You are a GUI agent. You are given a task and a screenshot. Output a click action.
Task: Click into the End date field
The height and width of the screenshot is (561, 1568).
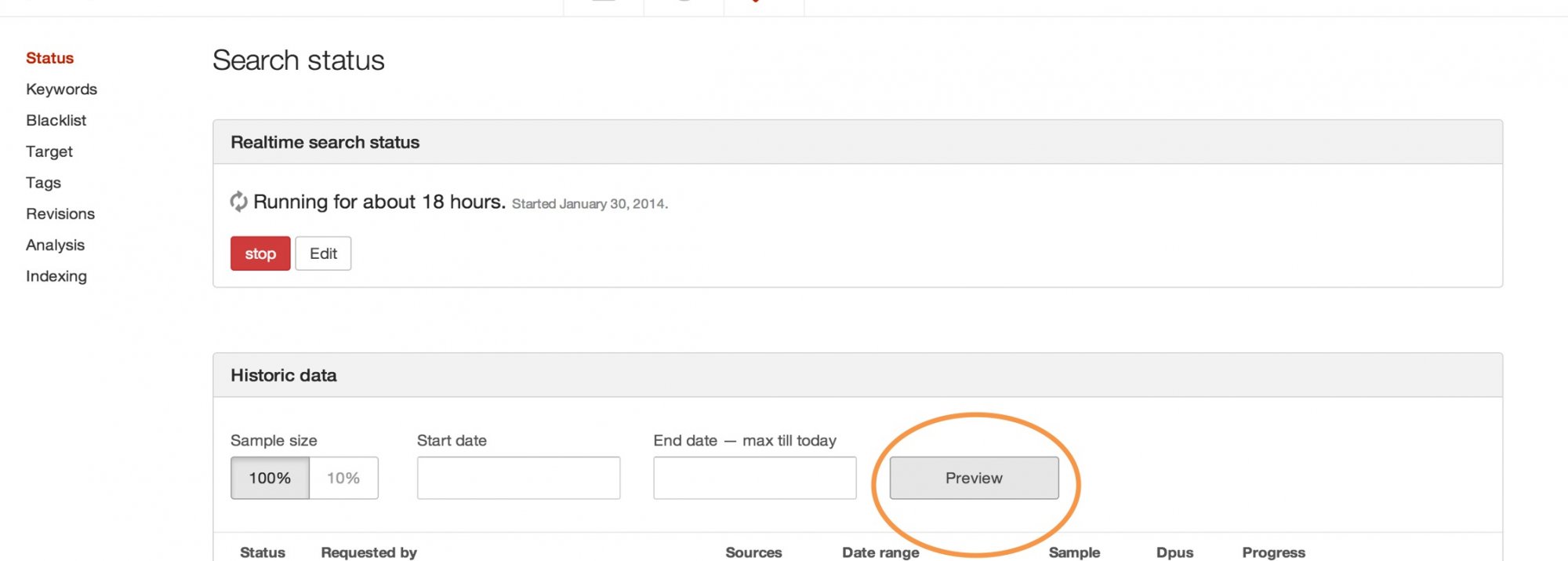coord(754,478)
